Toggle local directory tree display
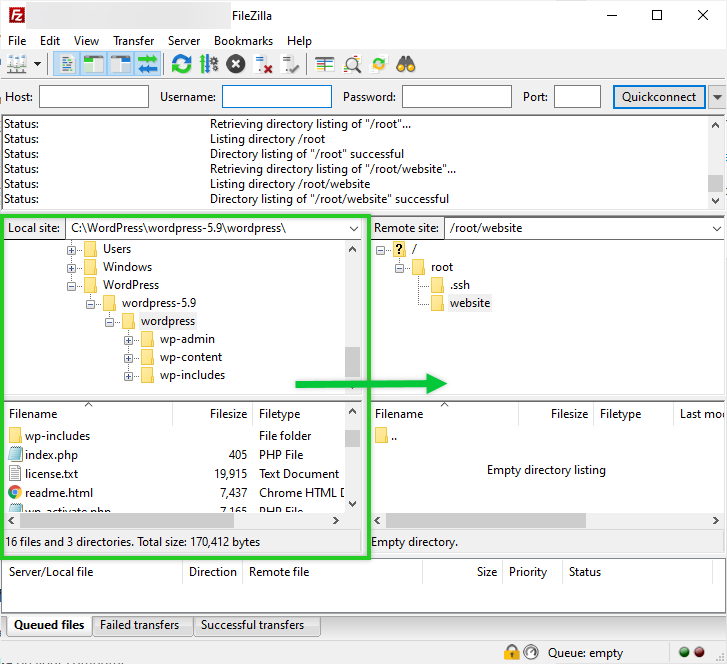Viewport: 727px width, 664px height. (x=94, y=65)
